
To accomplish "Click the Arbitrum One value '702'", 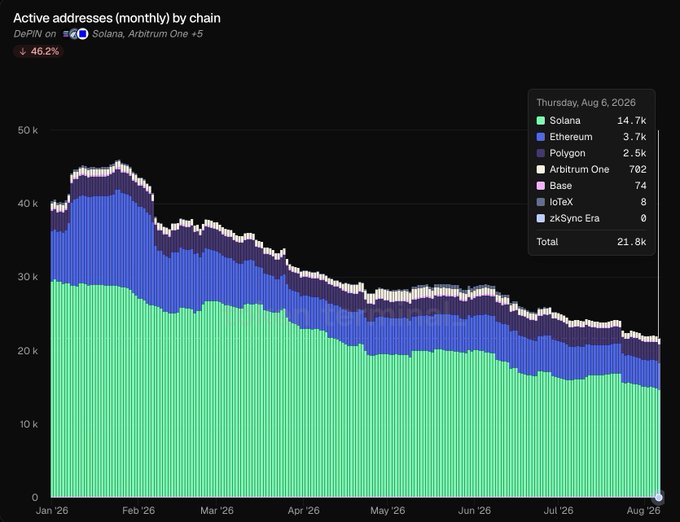I will (x=638, y=170).
